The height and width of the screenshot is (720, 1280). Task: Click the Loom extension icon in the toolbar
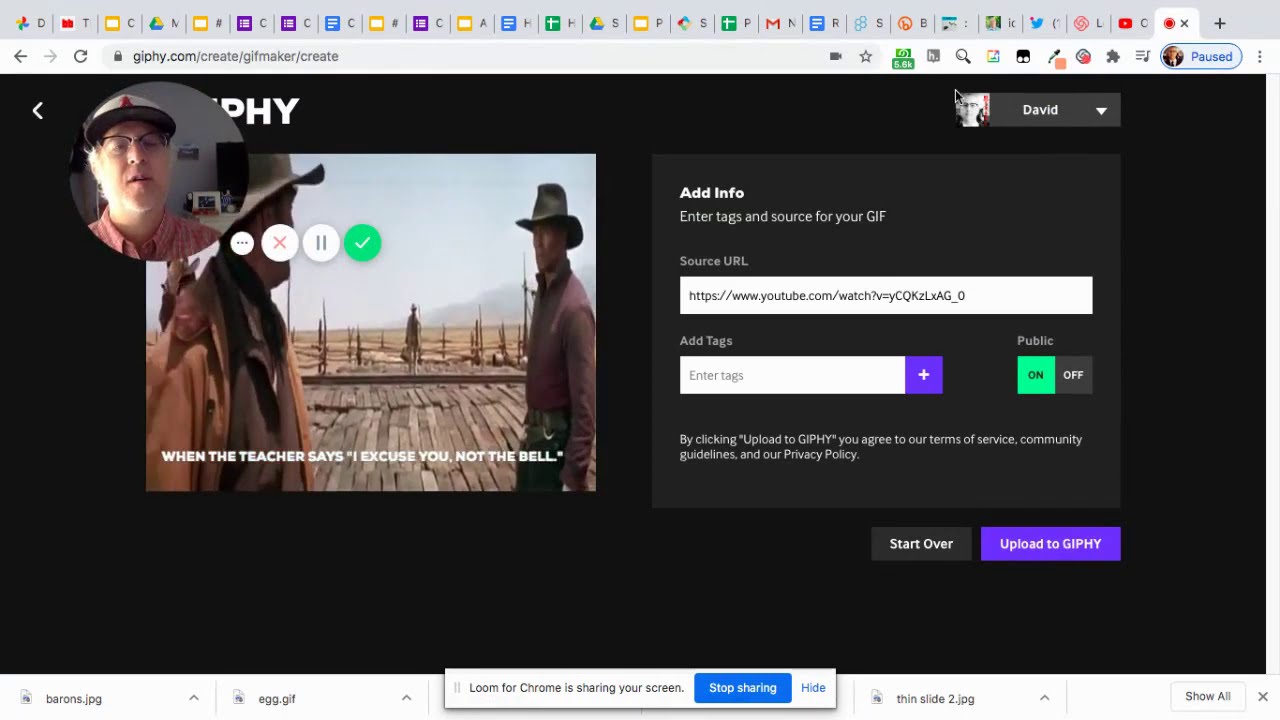click(1083, 57)
